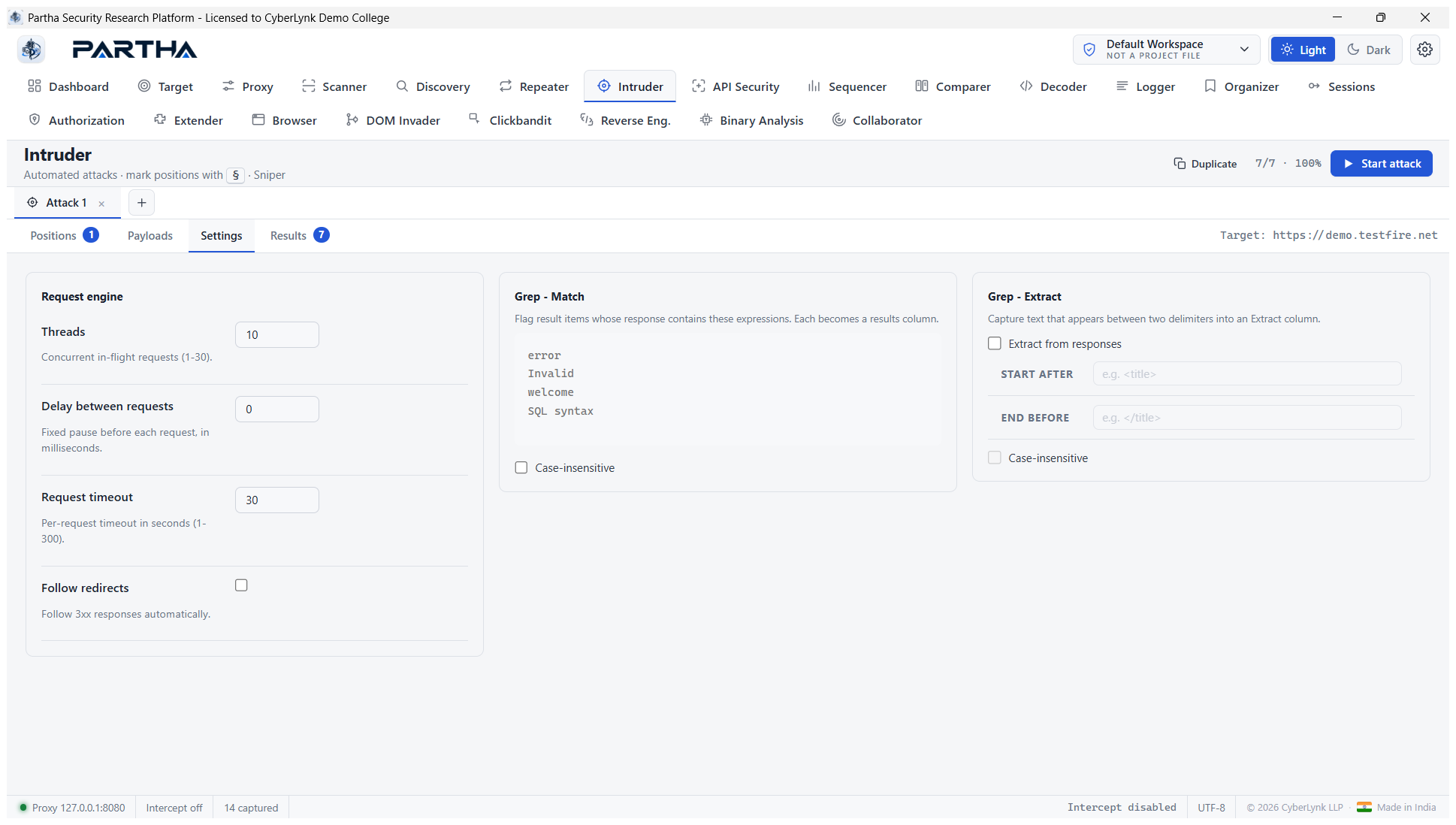Click the START AFTER delimiter field
This screenshot has height=825, width=1456.
click(x=1247, y=373)
